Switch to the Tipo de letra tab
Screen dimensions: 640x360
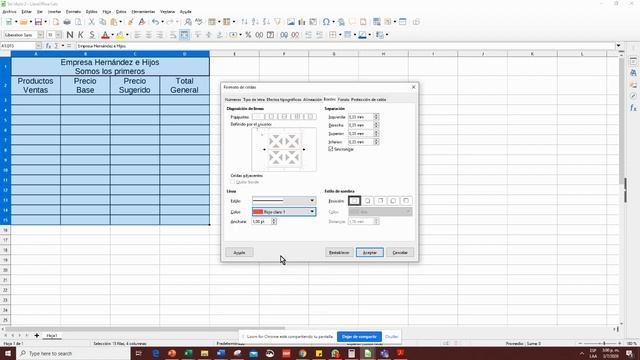[254, 100]
